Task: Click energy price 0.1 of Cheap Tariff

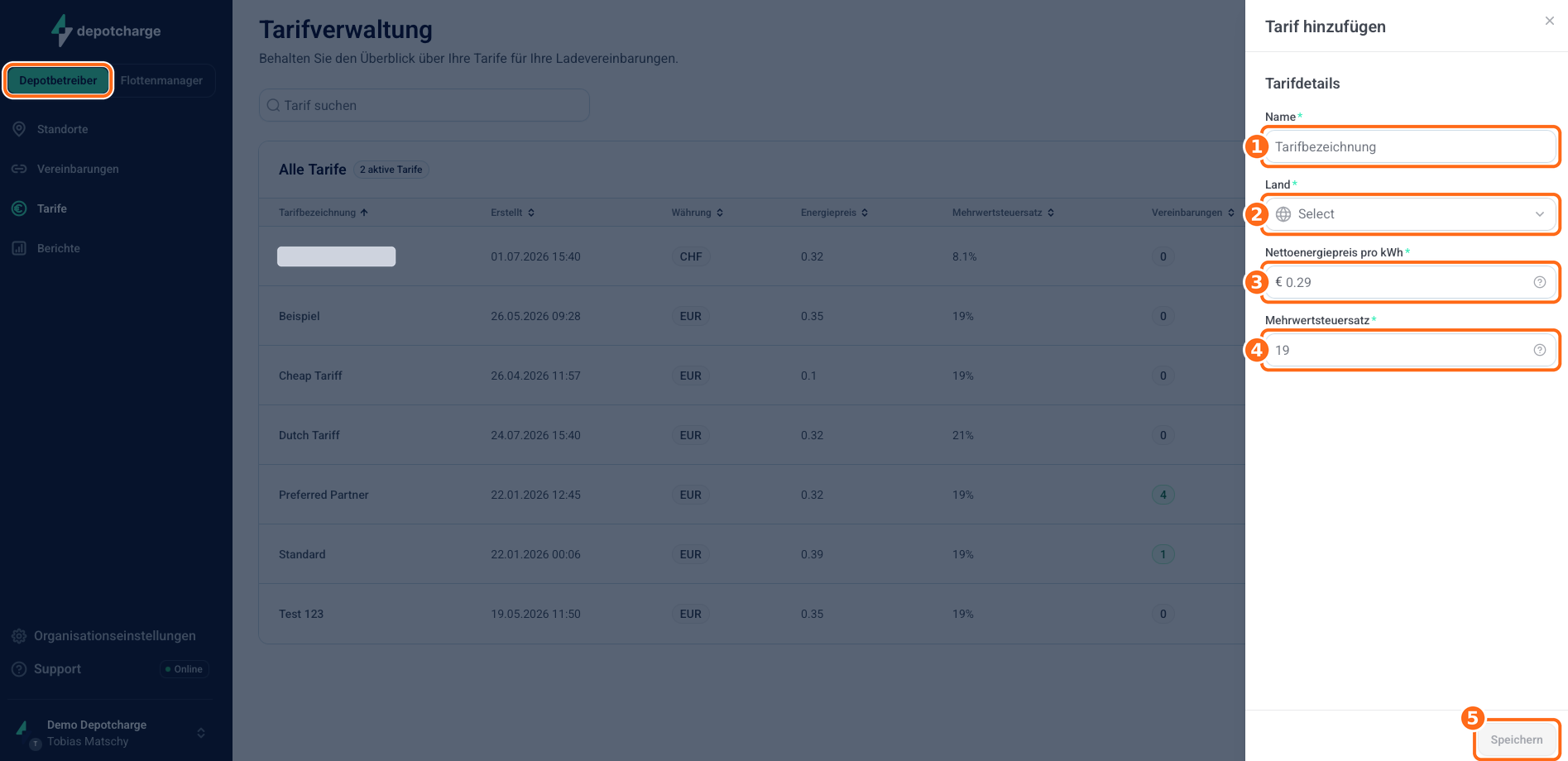Action: (808, 376)
